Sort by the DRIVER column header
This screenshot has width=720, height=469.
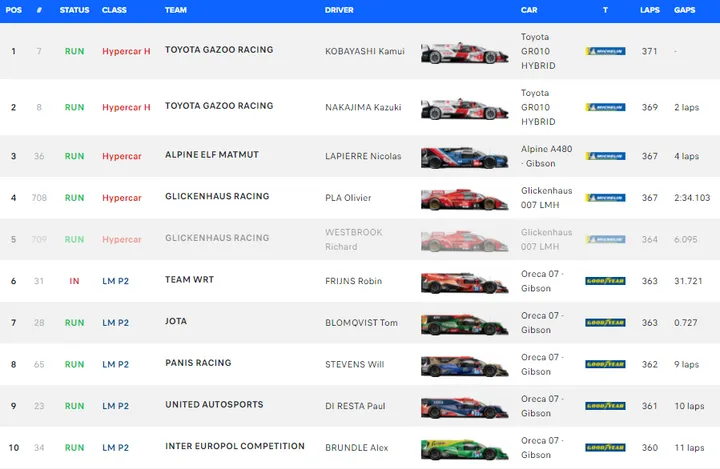[339, 10]
